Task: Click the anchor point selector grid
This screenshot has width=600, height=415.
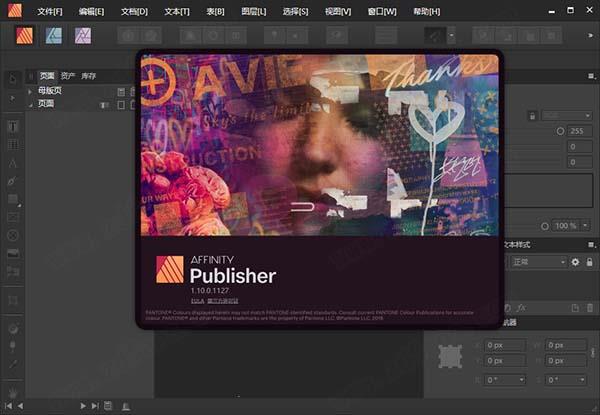Action: [450, 356]
